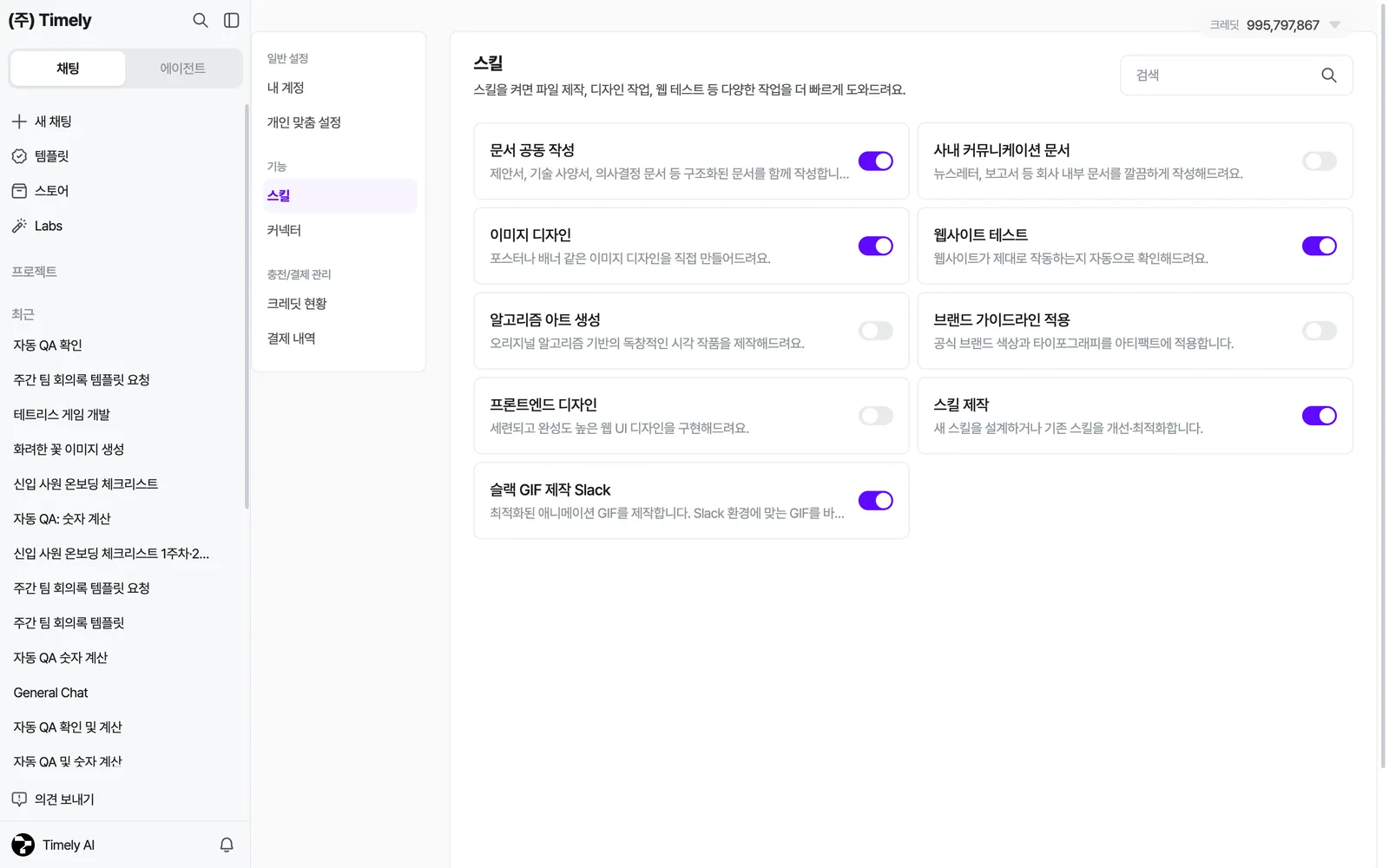
Task: Click the magnifier icon in skill search box
Action: 1329,76
